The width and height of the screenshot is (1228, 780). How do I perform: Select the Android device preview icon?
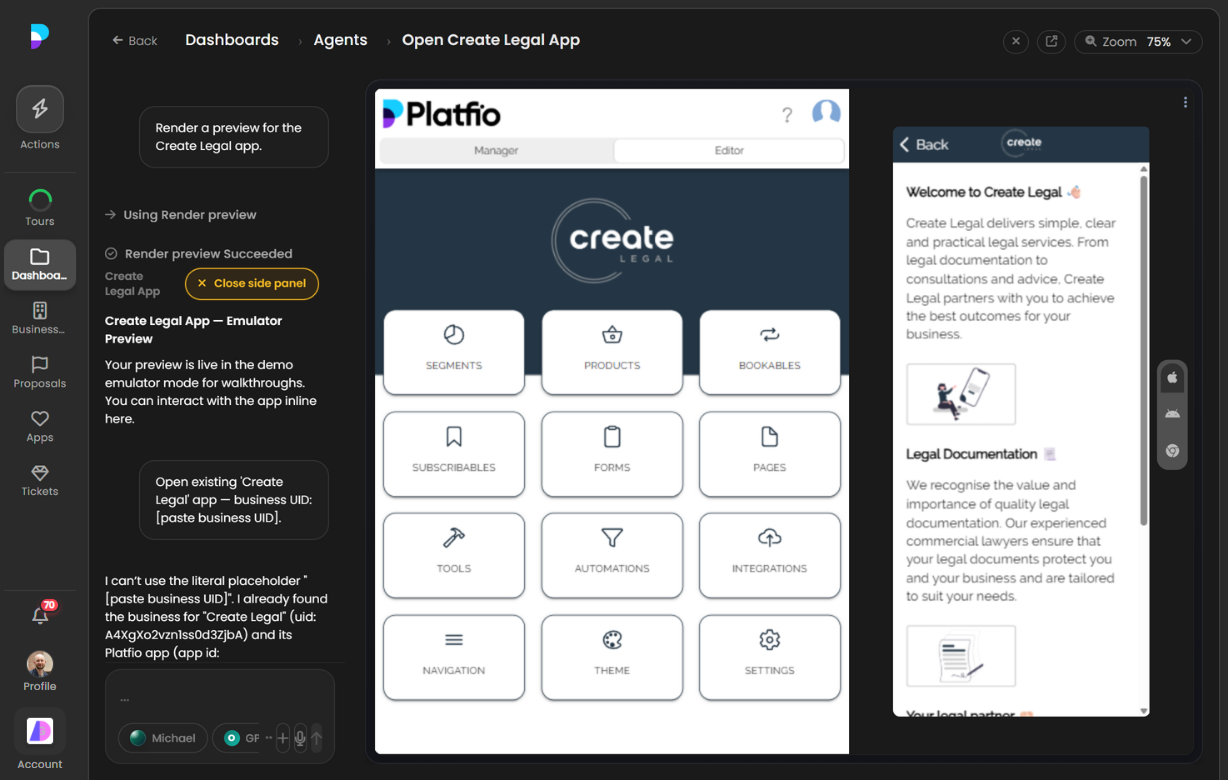coord(1172,414)
